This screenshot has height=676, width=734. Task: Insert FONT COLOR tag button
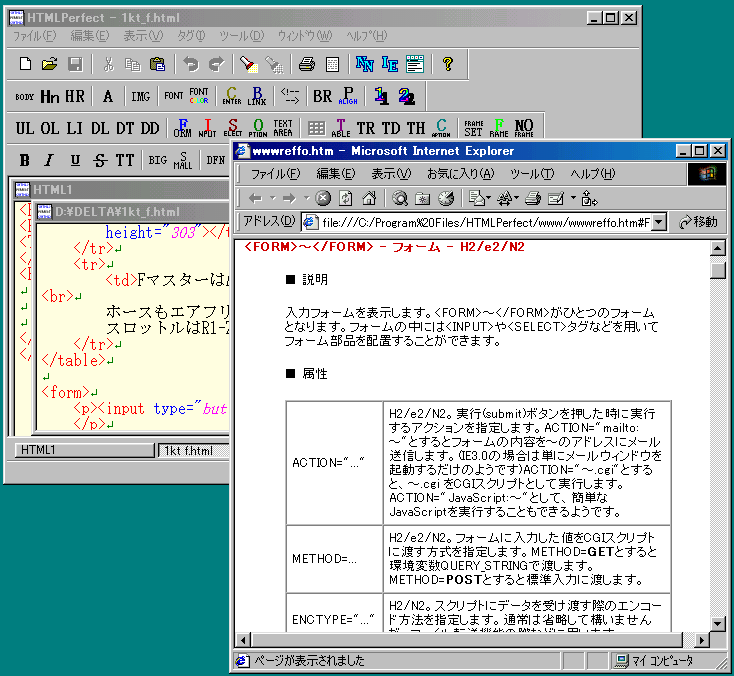pyautogui.click(x=199, y=96)
